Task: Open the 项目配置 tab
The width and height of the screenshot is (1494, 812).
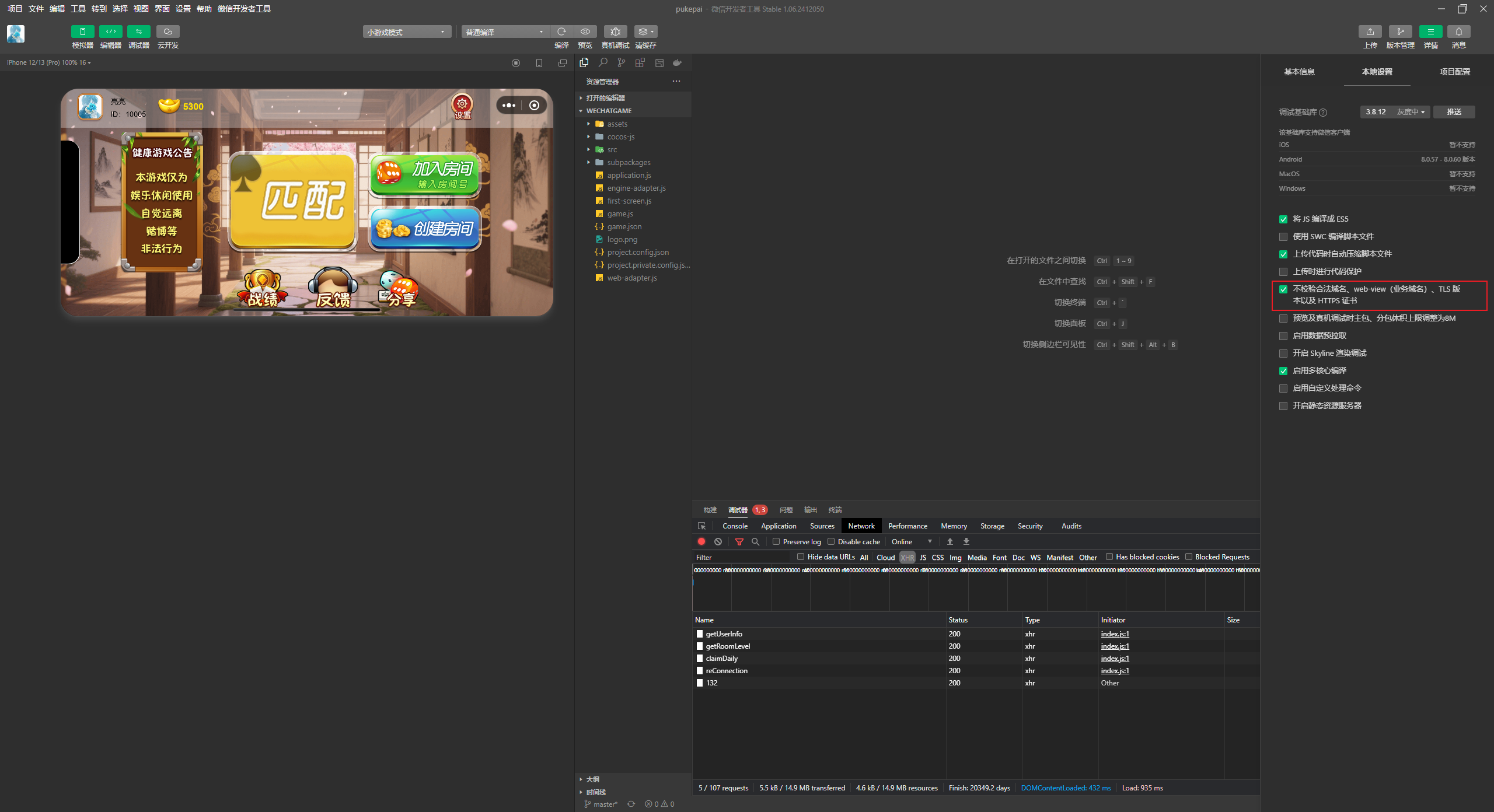Action: point(1454,72)
